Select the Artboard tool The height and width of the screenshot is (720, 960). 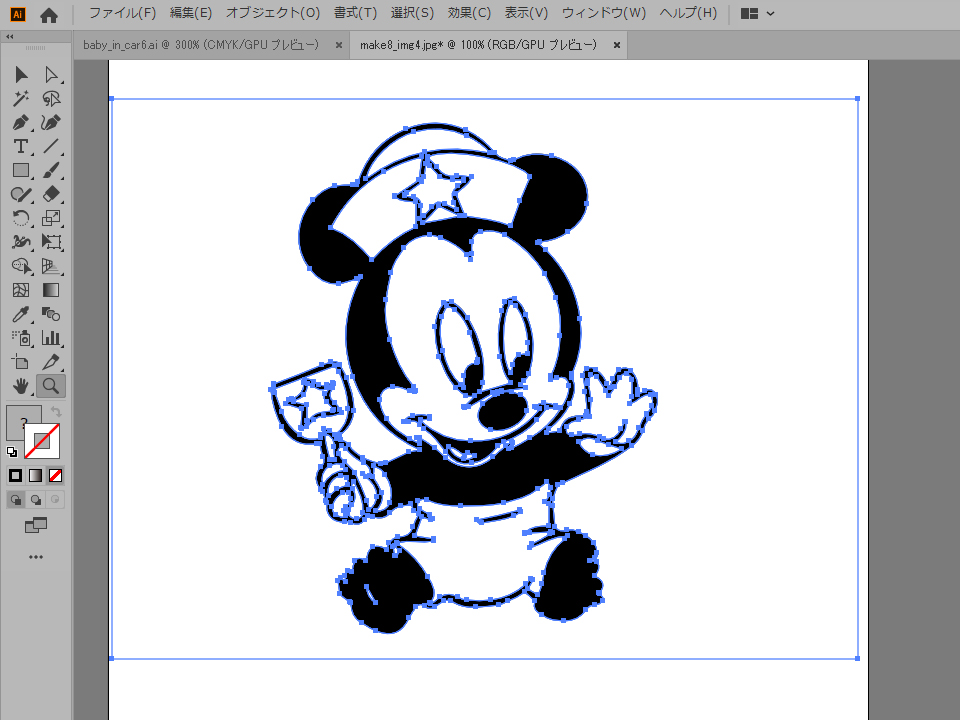click(x=21, y=362)
